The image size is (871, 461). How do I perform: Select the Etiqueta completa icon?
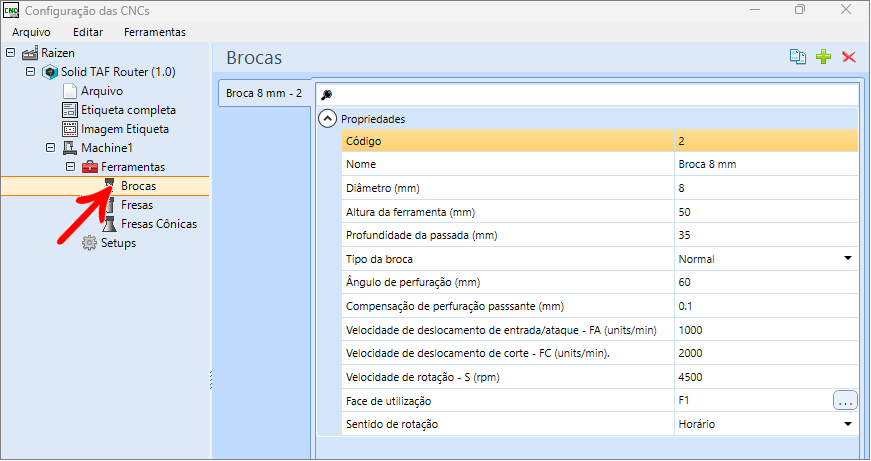[x=69, y=110]
